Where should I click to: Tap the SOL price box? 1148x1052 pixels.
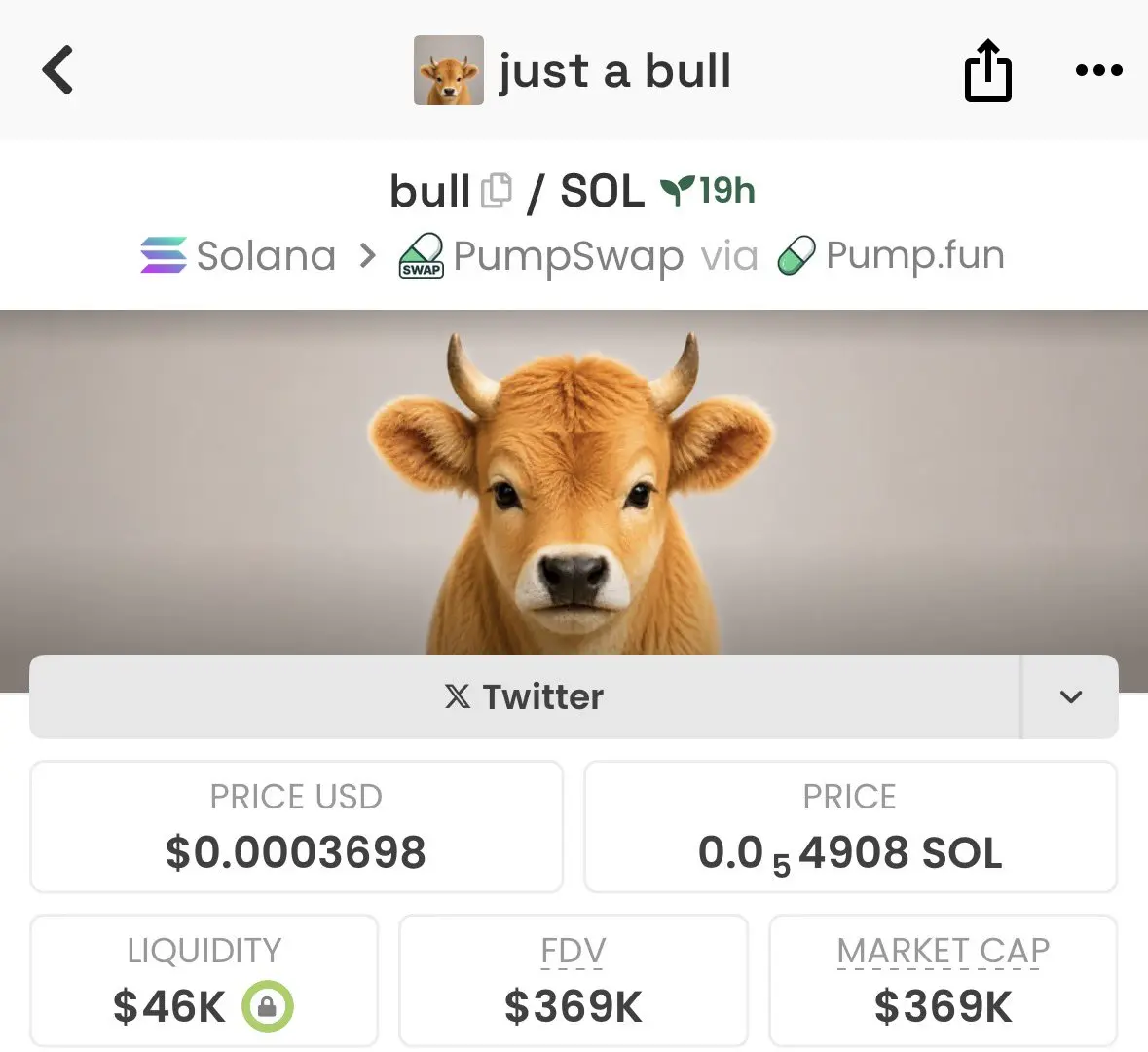click(x=851, y=827)
